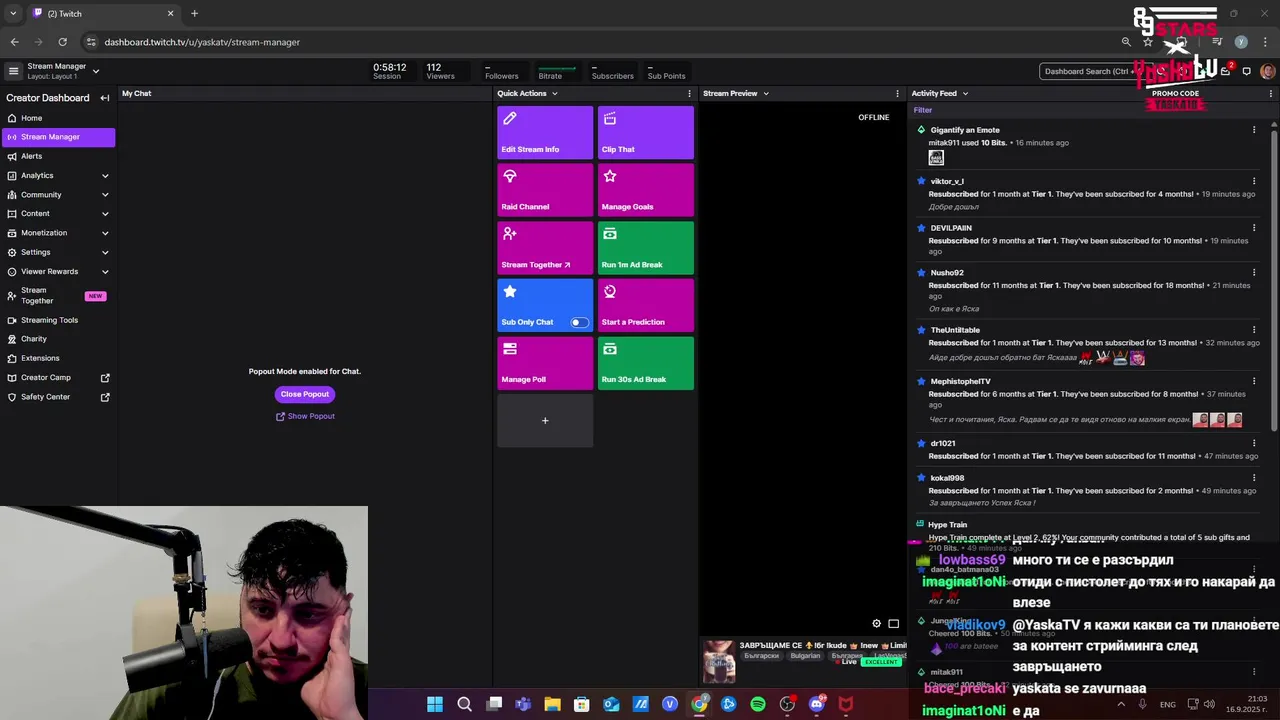This screenshot has width=1280, height=720.
Task: Click the Activity Feed Filter link
Action: (922, 110)
